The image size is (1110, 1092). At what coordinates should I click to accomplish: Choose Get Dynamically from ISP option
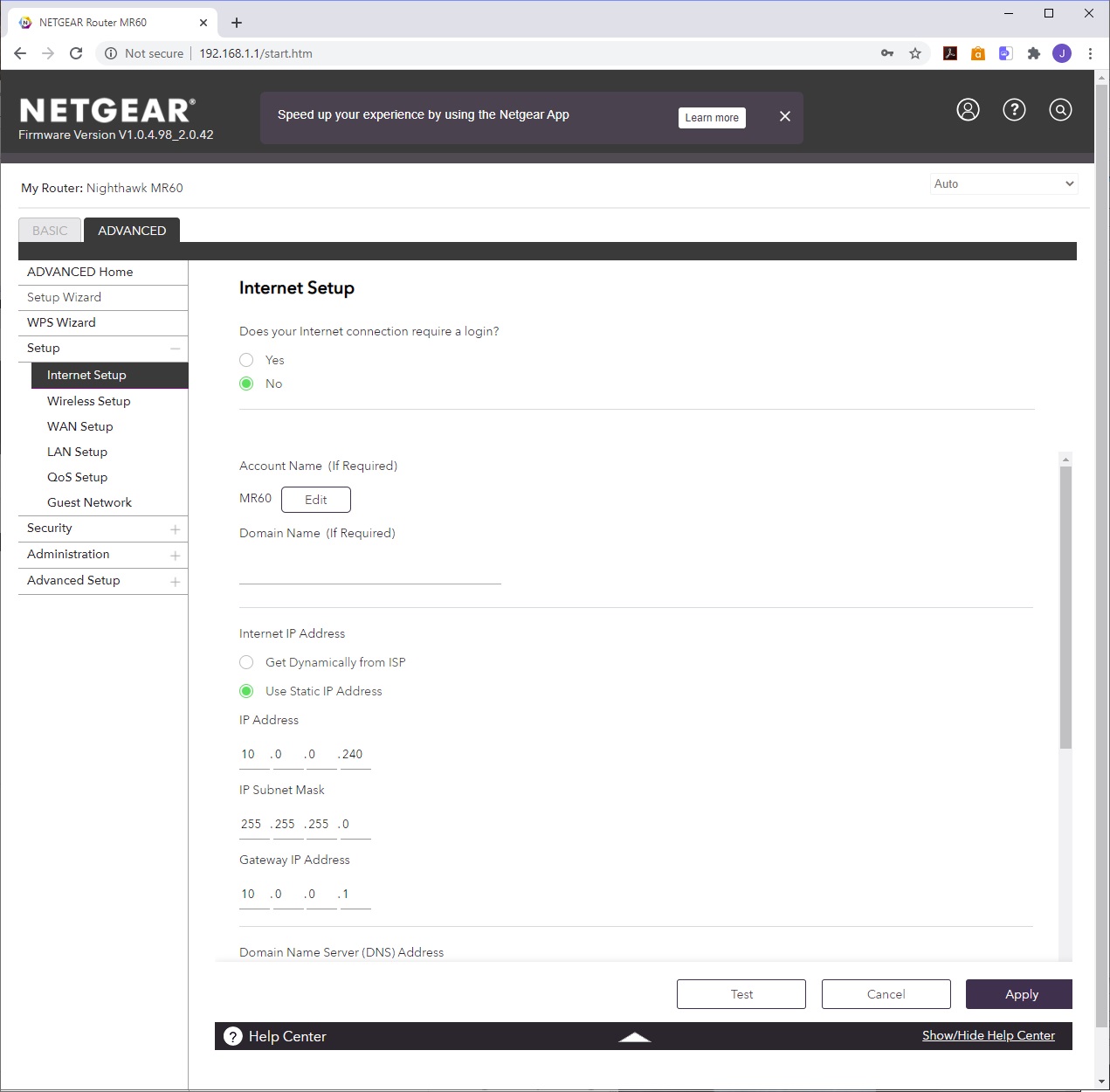coord(246,662)
